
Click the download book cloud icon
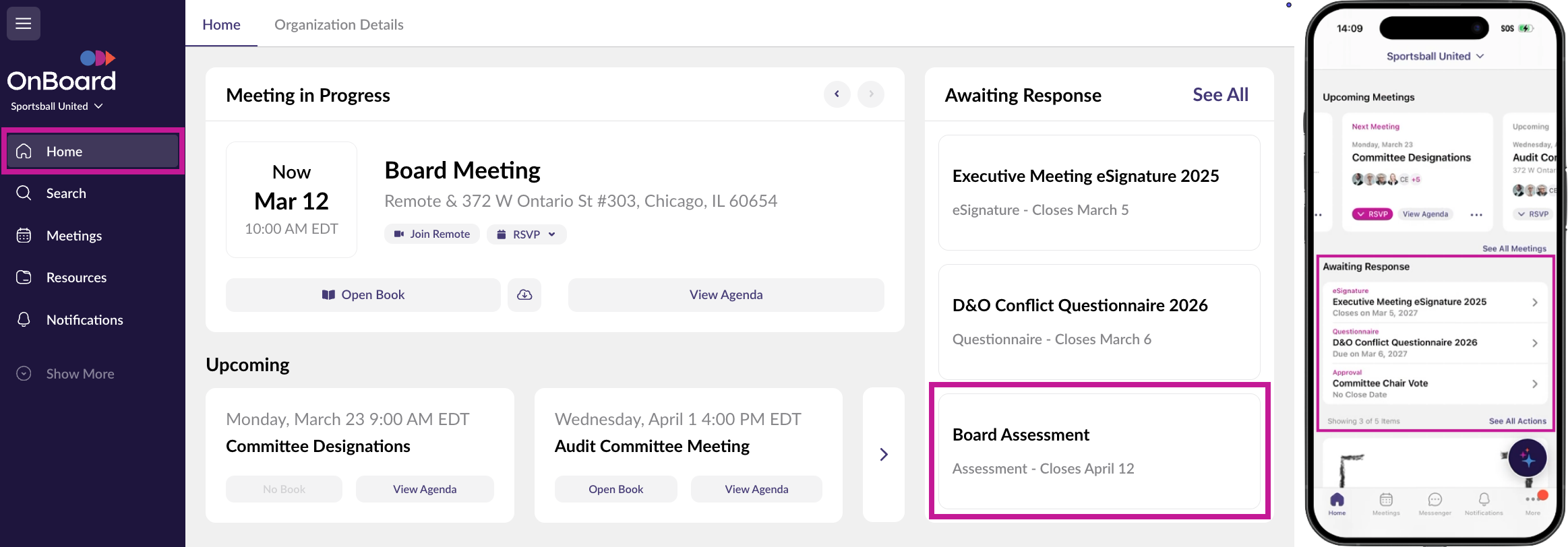pyautogui.click(x=524, y=295)
